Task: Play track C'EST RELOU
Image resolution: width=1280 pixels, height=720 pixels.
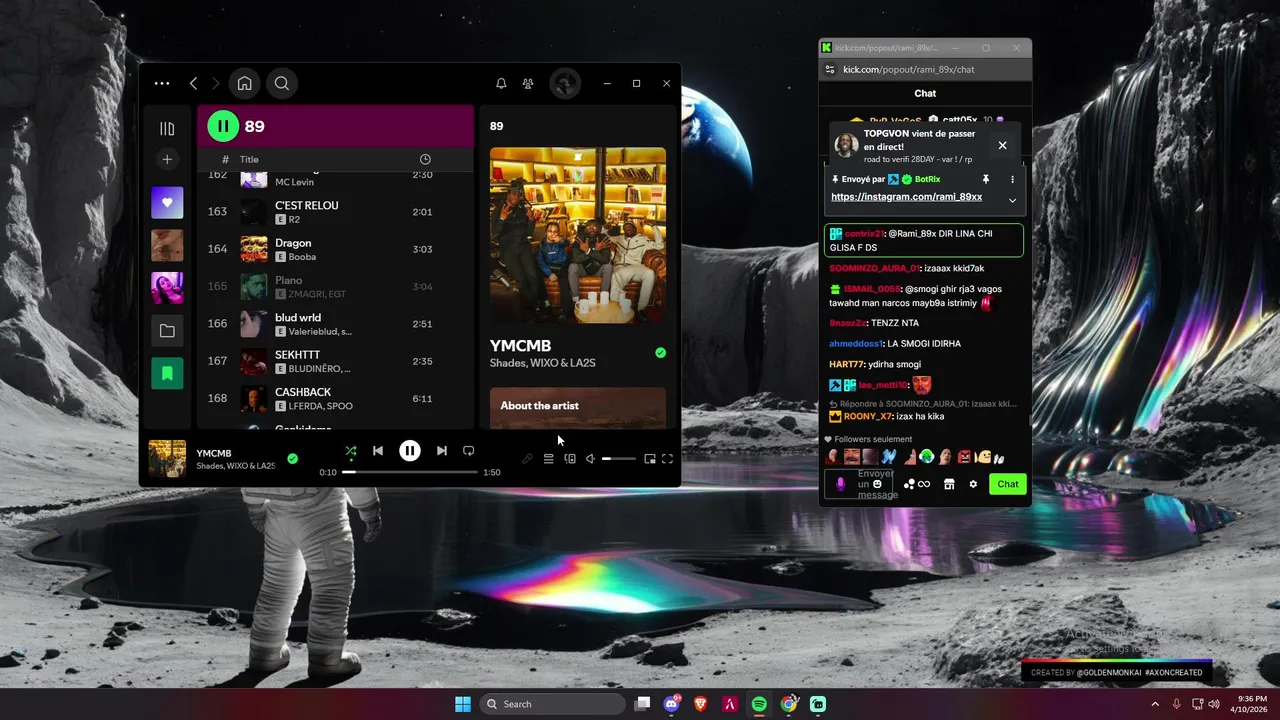Action: click(335, 212)
